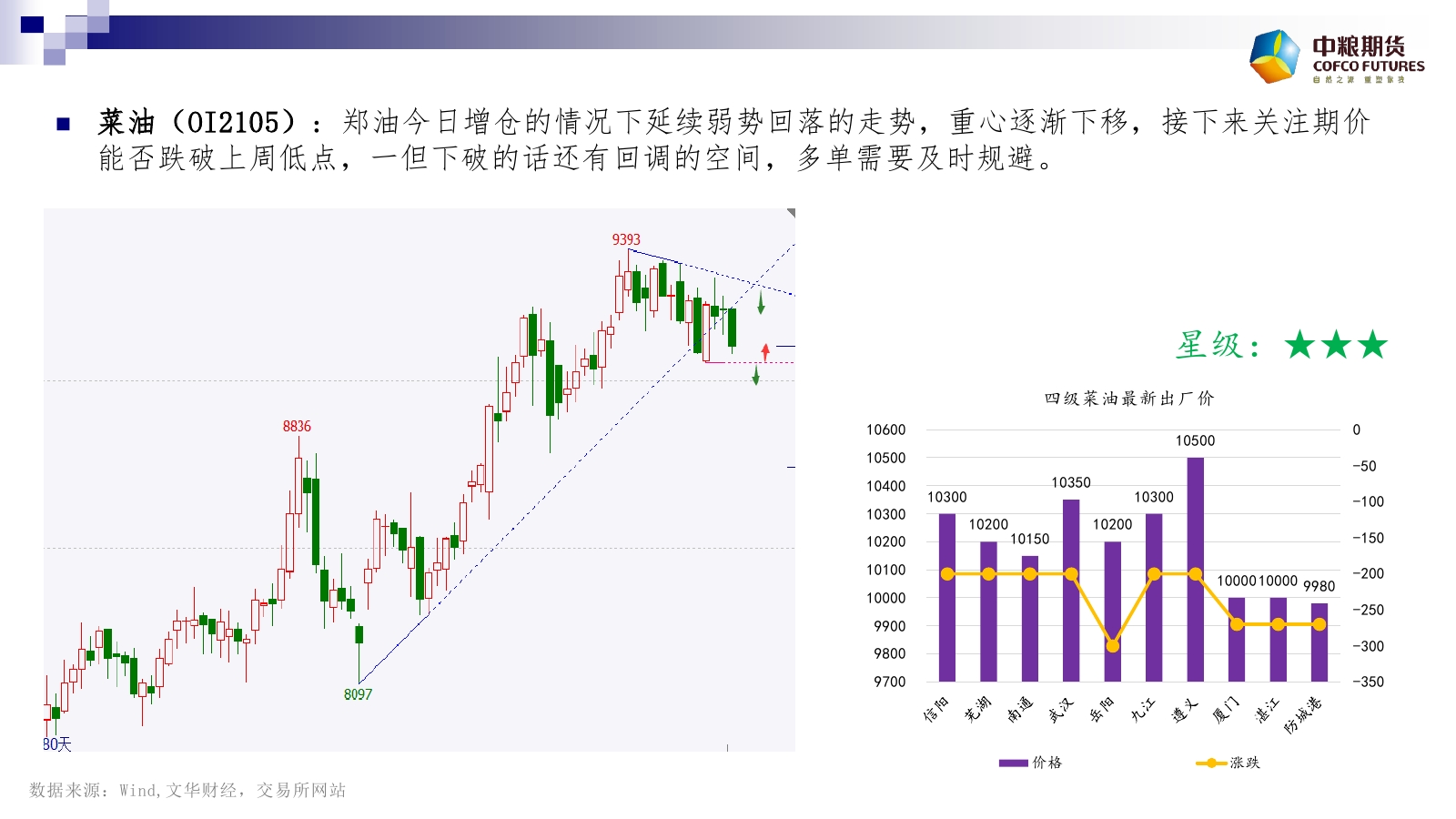1456x819 pixels.
Task: Click the 菜油（OI2105）heading text
Action: [x=197, y=122]
